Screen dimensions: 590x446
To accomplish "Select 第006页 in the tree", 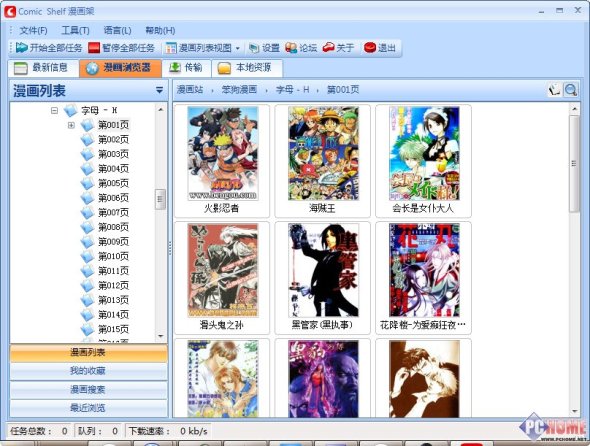I will coord(113,198).
